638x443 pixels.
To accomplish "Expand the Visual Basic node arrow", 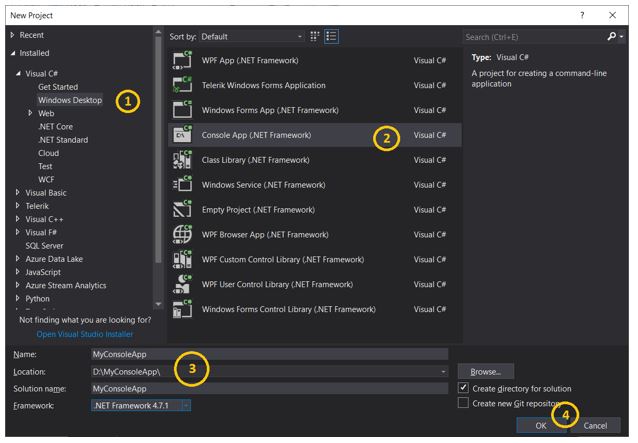I will pos(17,192).
